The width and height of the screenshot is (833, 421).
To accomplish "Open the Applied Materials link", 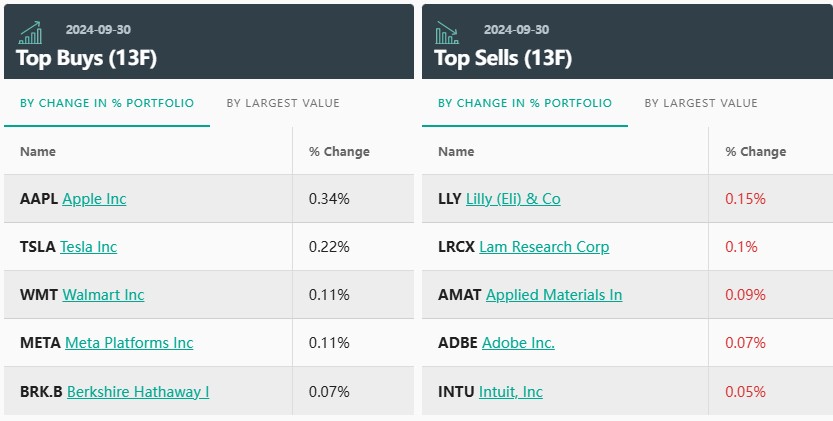I will click(x=554, y=295).
